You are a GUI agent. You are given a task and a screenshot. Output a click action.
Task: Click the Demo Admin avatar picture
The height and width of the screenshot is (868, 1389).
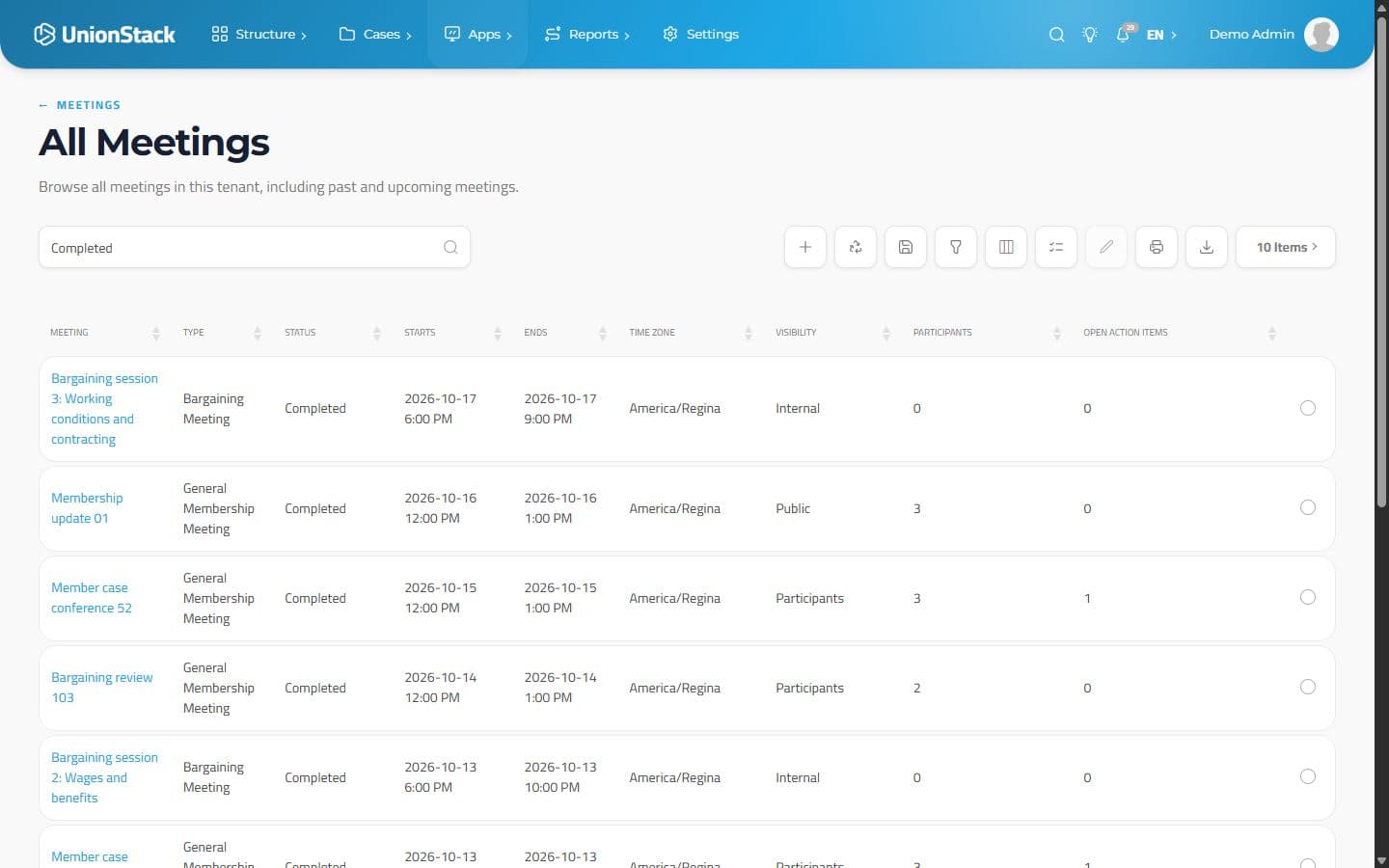(1321, 34)
